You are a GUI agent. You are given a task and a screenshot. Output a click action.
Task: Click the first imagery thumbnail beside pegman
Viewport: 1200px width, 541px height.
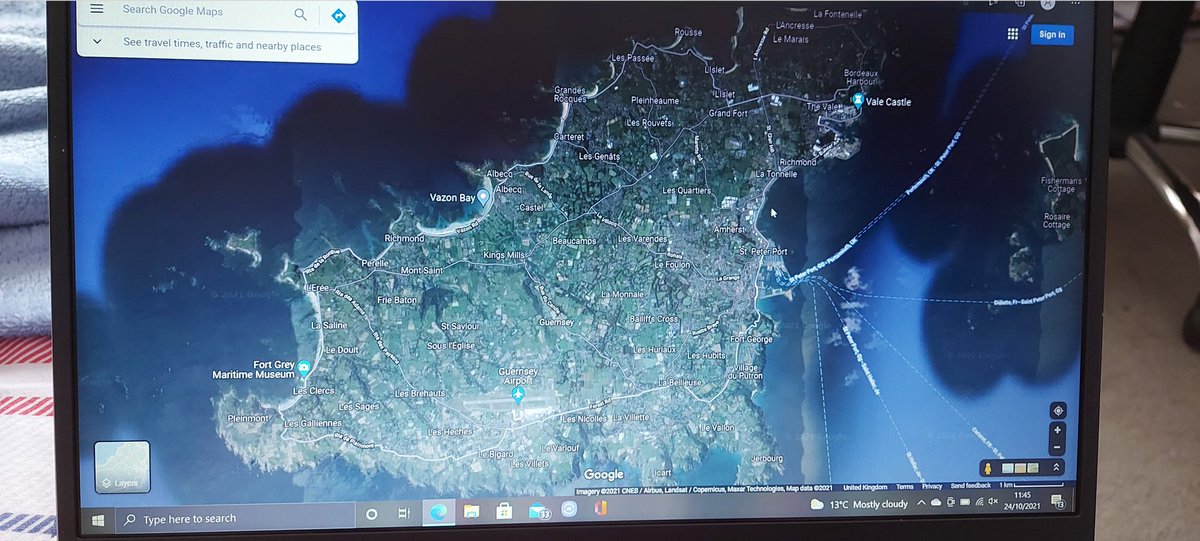point(1008,468)
